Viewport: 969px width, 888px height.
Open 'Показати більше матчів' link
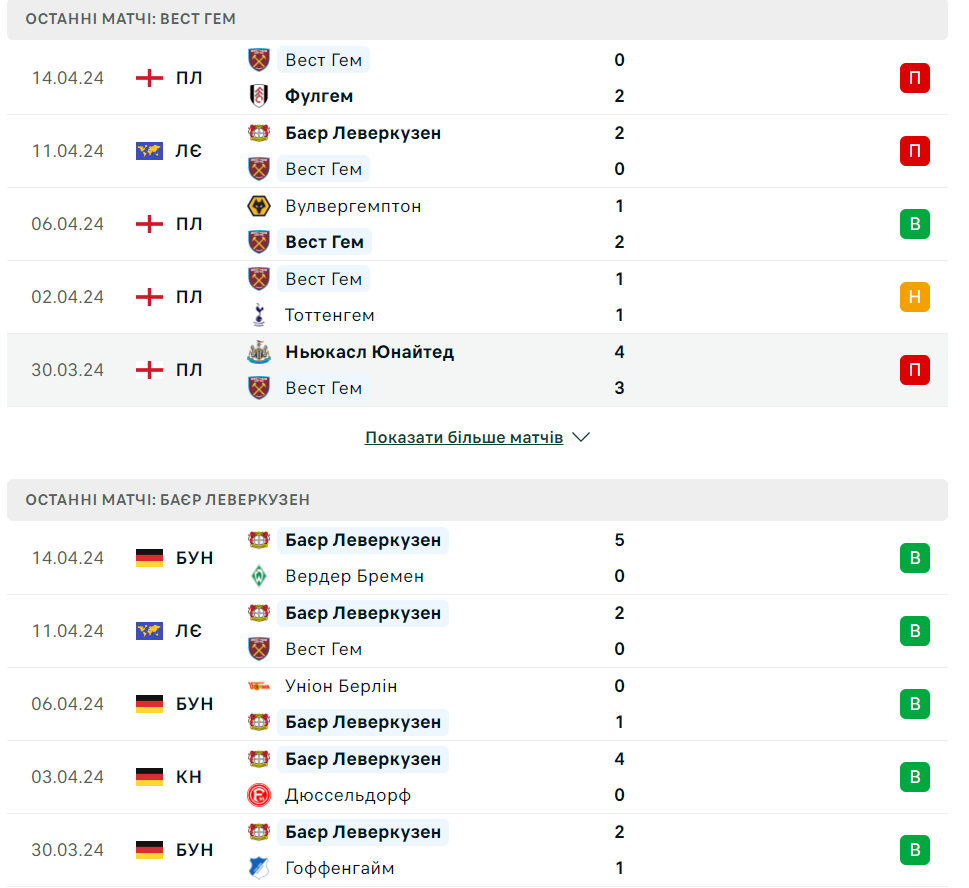click(464, 438)
